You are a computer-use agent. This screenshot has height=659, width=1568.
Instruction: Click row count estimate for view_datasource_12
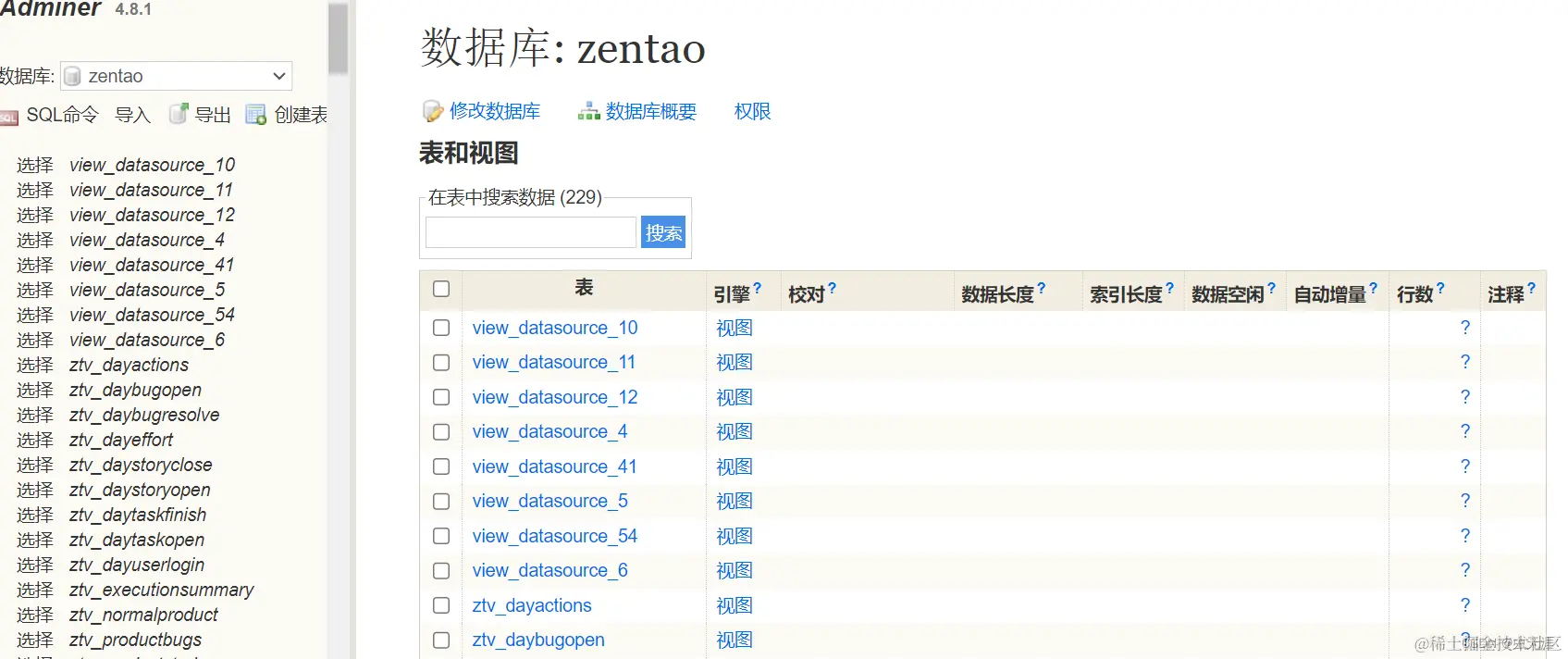point(1465,397)
